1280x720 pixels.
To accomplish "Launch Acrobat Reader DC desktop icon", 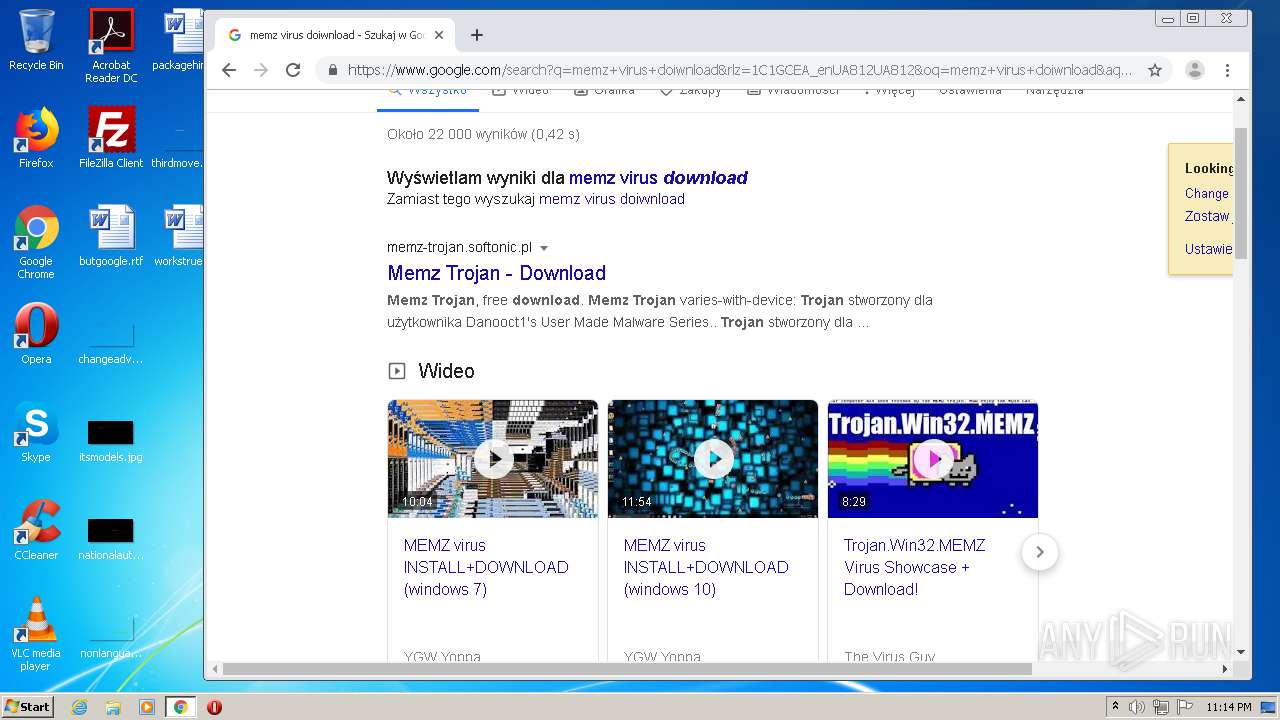I will click(x=111, y=46).
